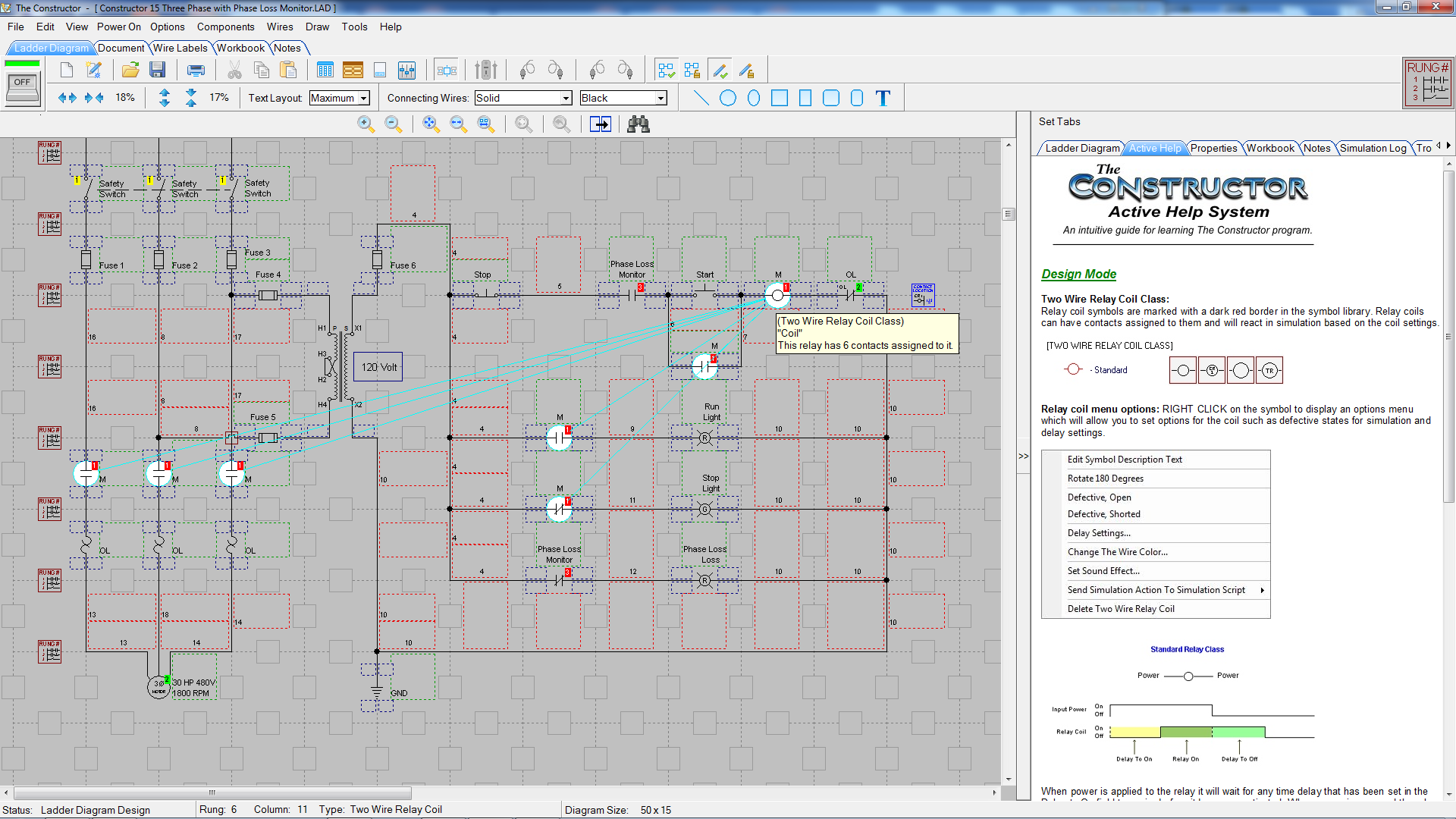Click the Cut scissors icon

pos(234,71)
